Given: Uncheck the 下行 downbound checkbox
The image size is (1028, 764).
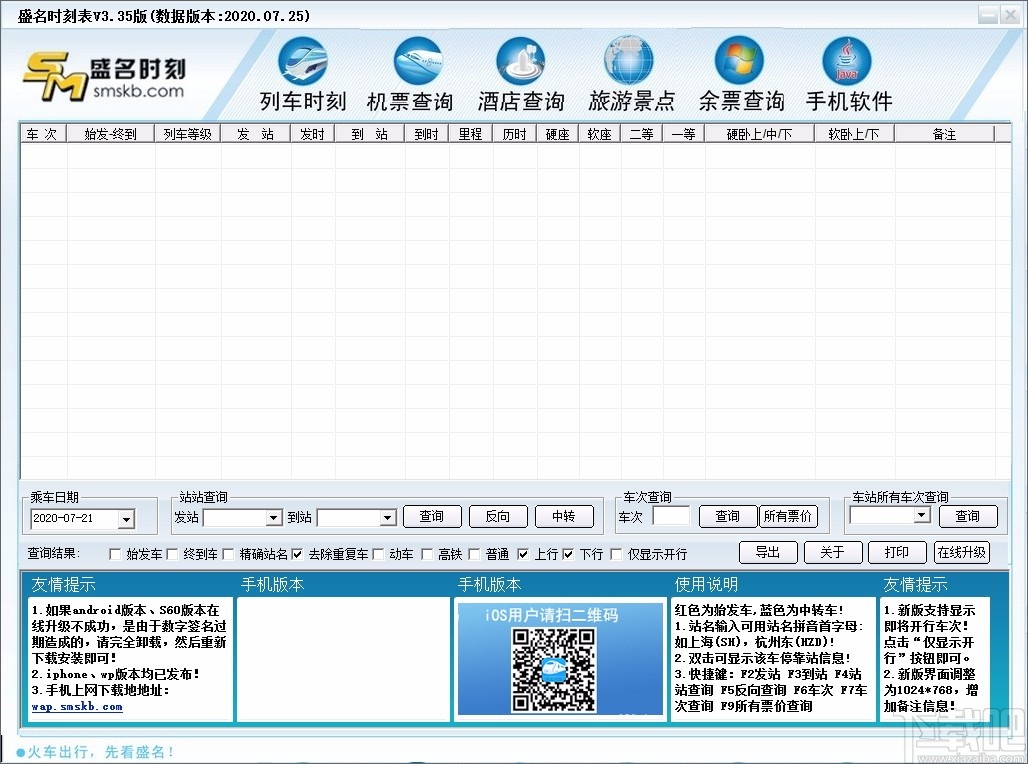Looking at the screenshot, I should point(568,554).
